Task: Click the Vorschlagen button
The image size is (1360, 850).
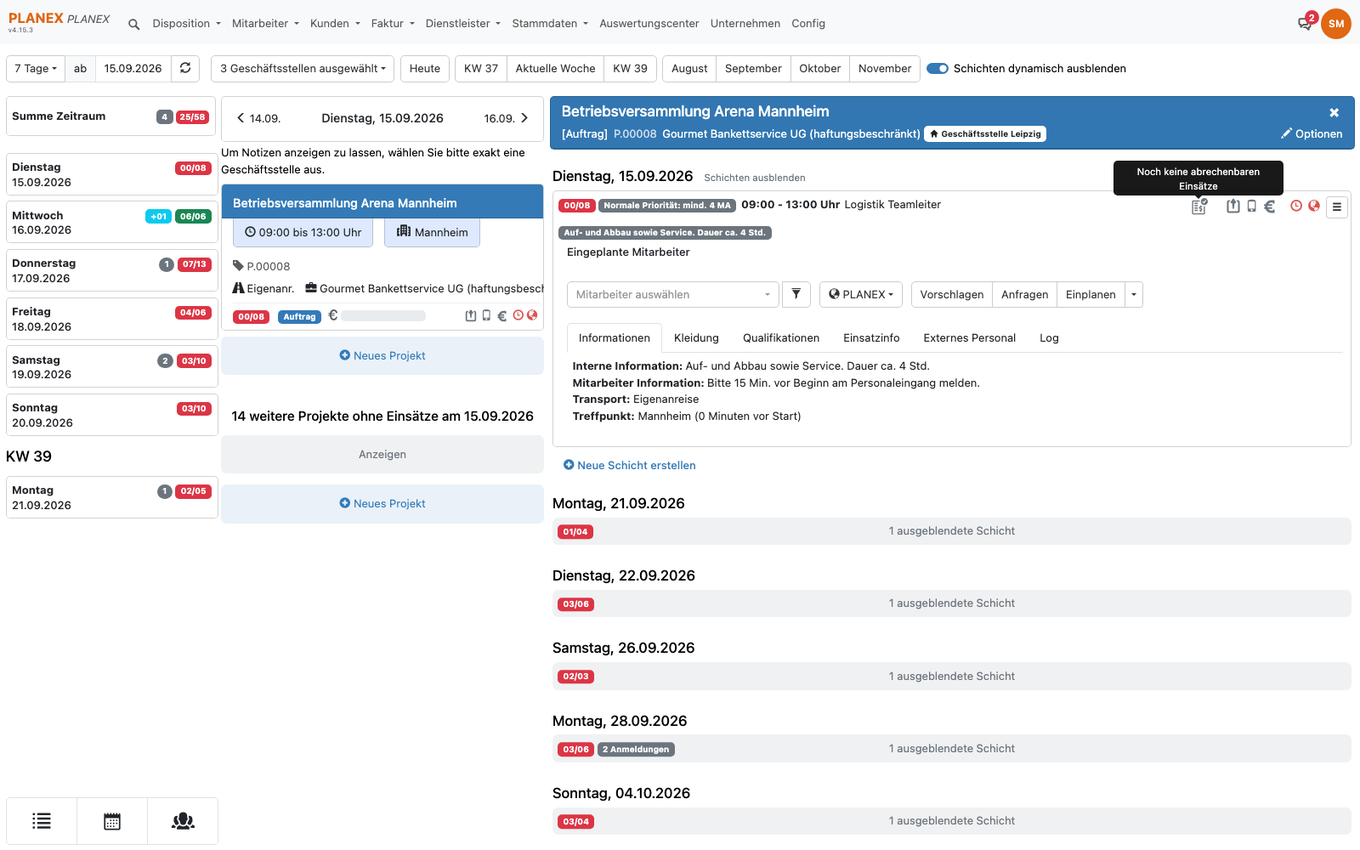Action: [x=952, y=294]
